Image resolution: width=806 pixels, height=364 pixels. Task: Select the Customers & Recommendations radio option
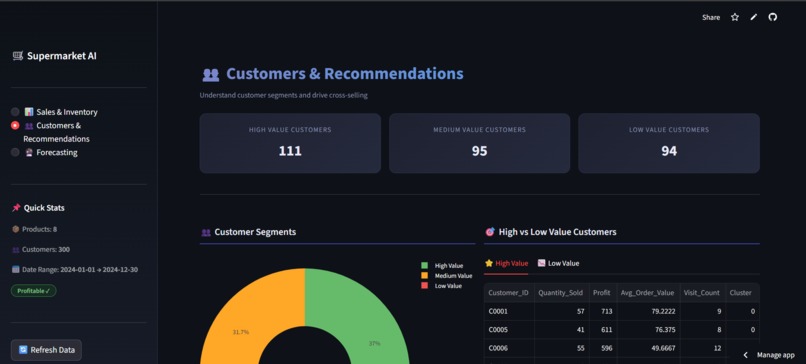pyautogui.click(x=15, y=125)
